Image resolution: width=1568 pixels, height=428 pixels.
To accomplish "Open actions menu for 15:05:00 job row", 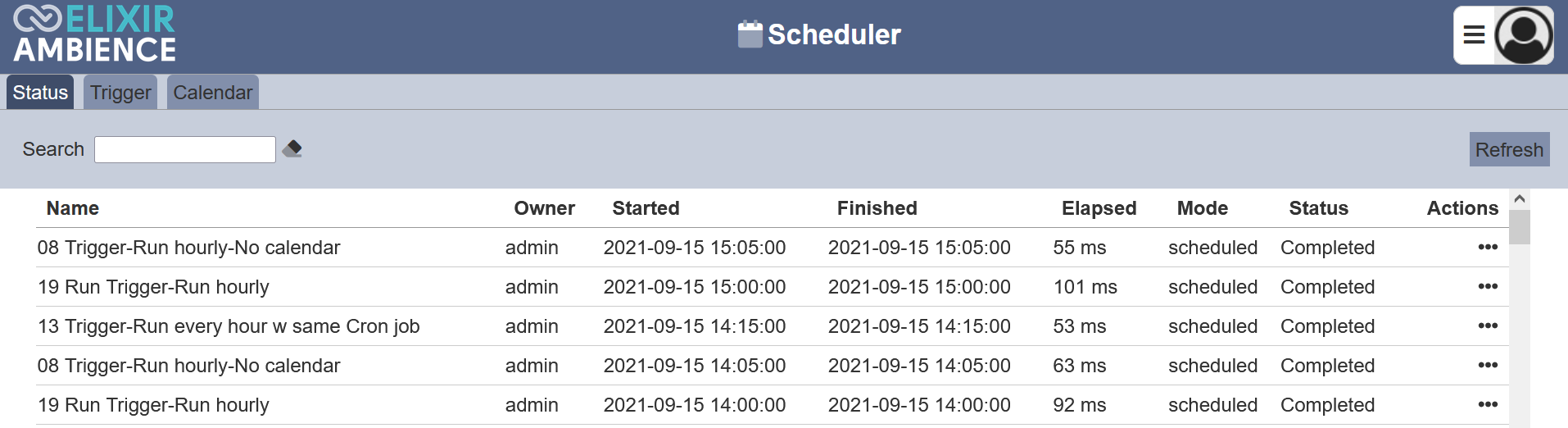I will 1488,248.
